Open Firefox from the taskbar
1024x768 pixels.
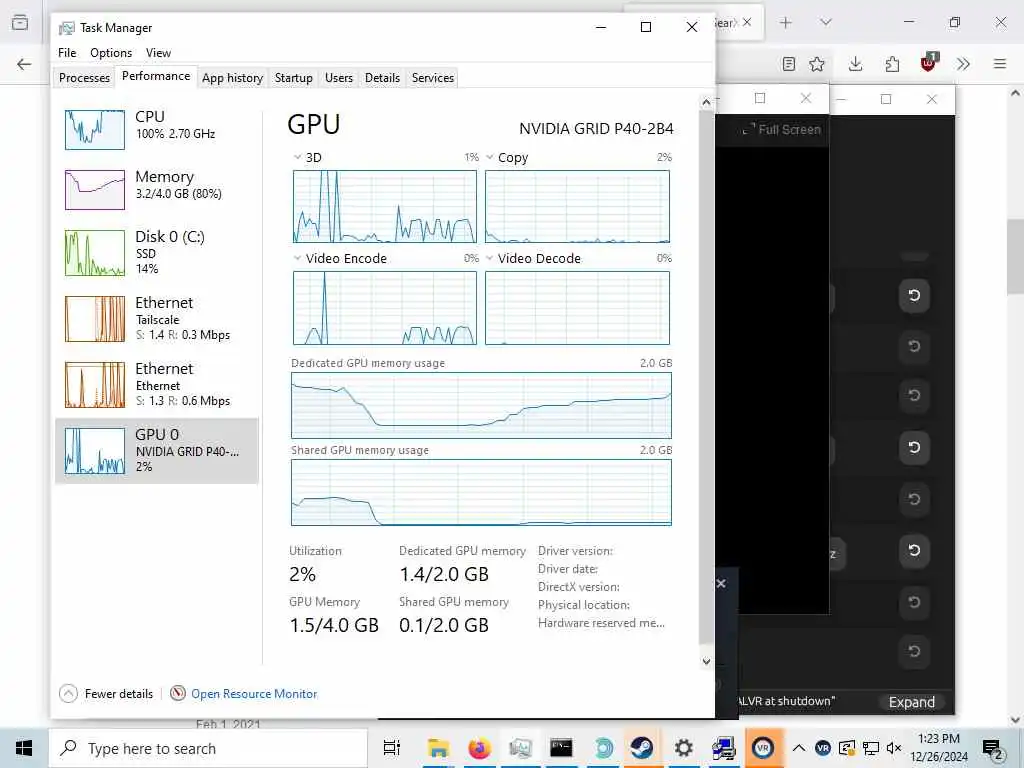[x=479, y=748]
